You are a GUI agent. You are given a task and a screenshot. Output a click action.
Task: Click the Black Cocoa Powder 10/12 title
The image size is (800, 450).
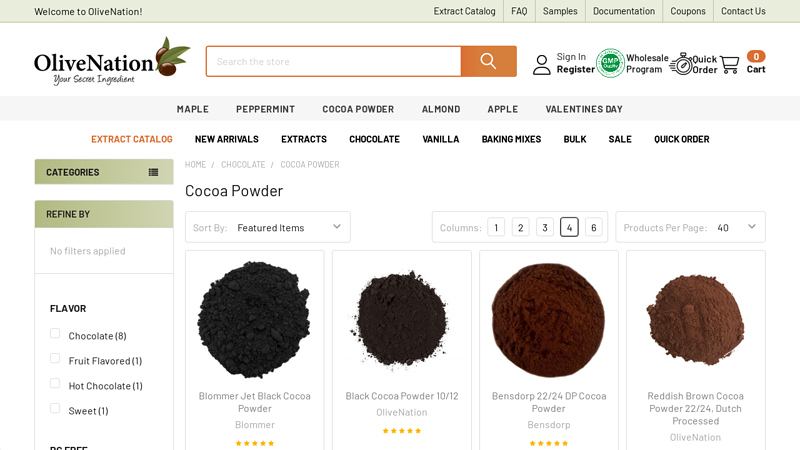pos(402,396)
